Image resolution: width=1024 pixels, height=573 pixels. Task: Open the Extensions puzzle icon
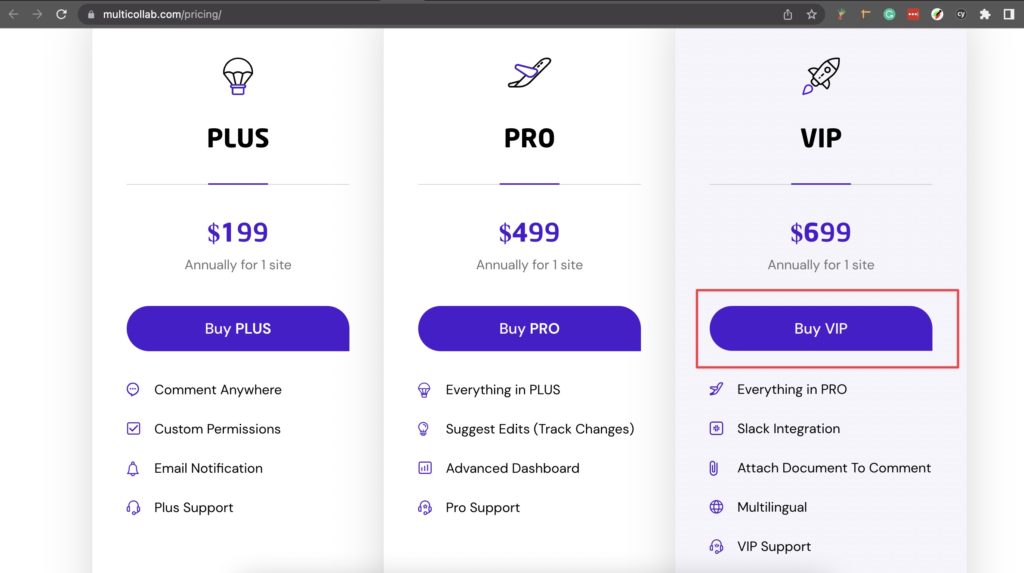pos(985,14)
